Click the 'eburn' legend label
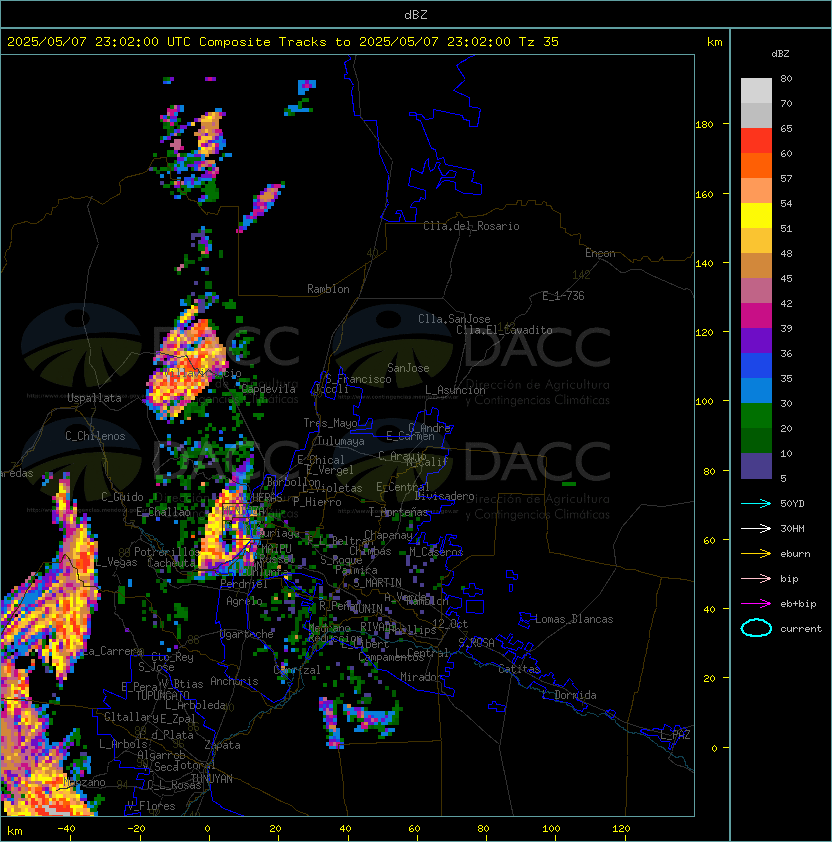The height and width of the screenshot is (842, 832). click(x=795, y=554)
